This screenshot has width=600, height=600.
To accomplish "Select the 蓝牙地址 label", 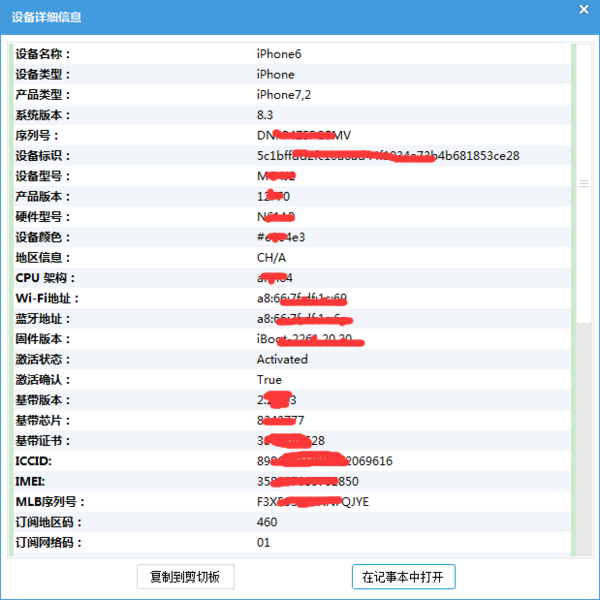I will [43, 318].
